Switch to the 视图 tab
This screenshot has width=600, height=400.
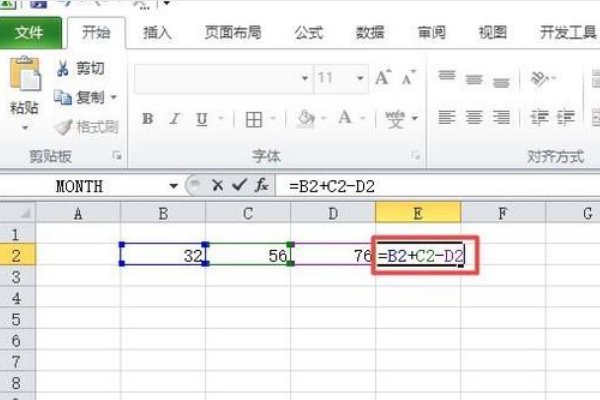coord(492,33)
